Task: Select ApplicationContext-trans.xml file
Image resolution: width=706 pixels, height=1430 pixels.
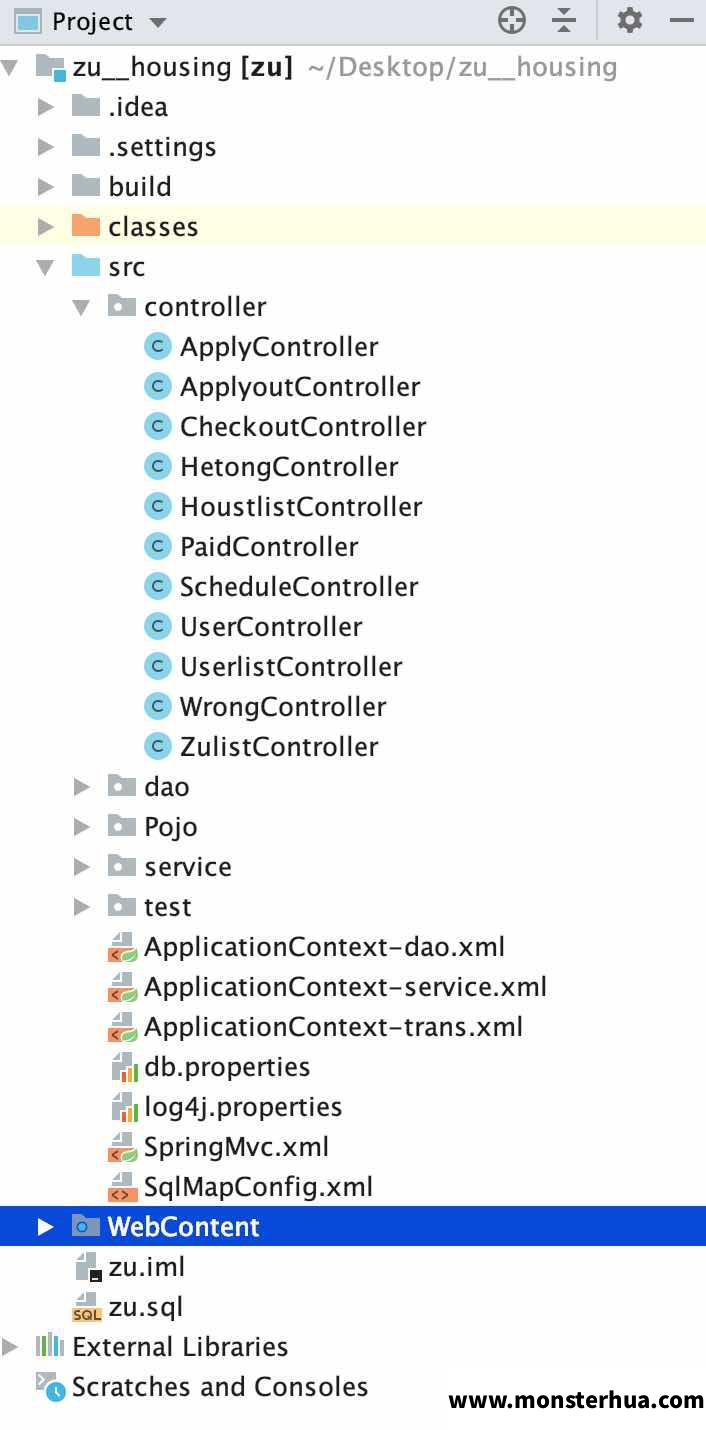Action: [x=333, y=1026]
